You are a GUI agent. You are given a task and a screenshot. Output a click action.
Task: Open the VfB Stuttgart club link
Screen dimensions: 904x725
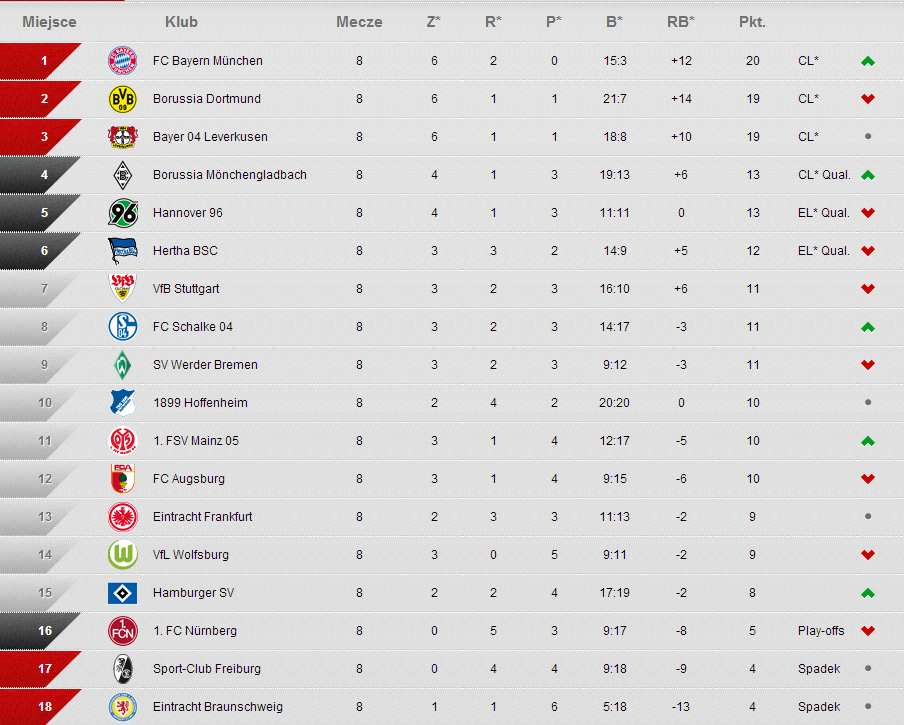[x=186, y=289]
